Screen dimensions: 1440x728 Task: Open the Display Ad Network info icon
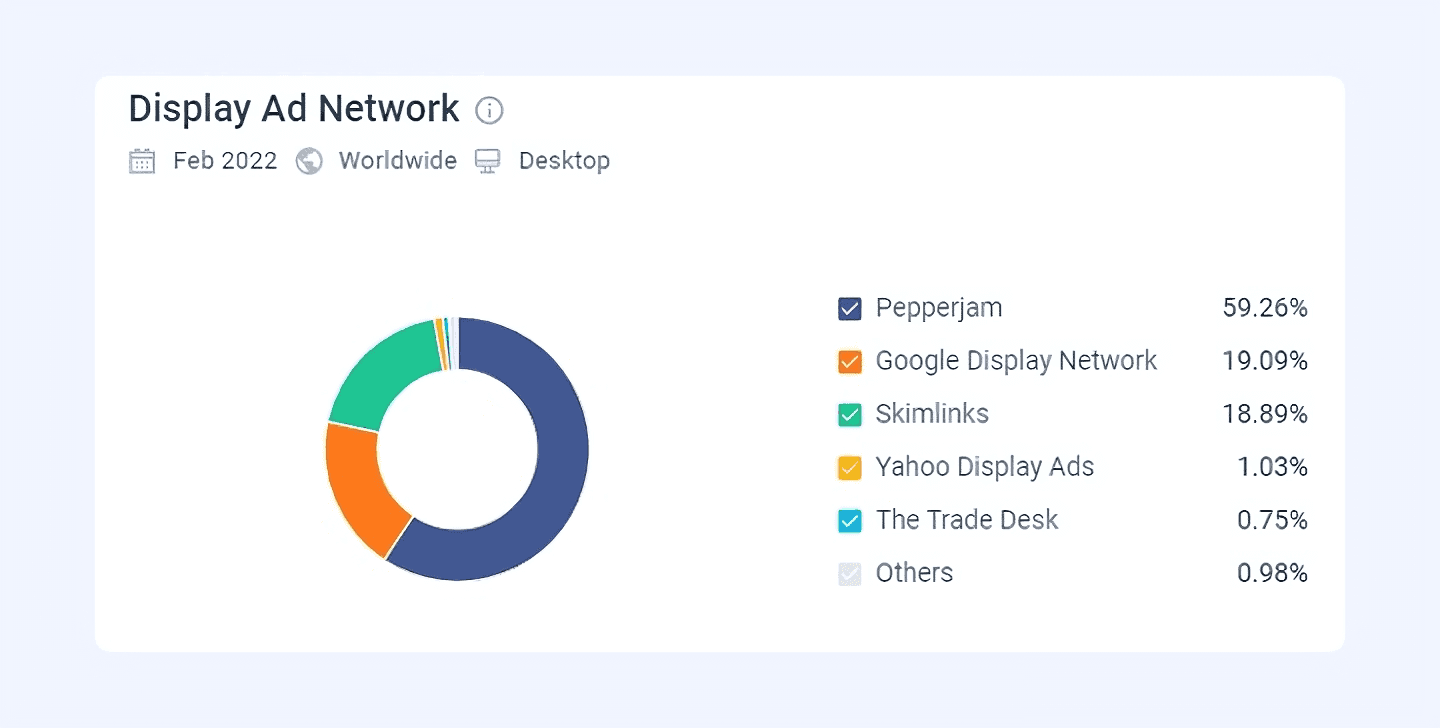(x=489, y=110)
